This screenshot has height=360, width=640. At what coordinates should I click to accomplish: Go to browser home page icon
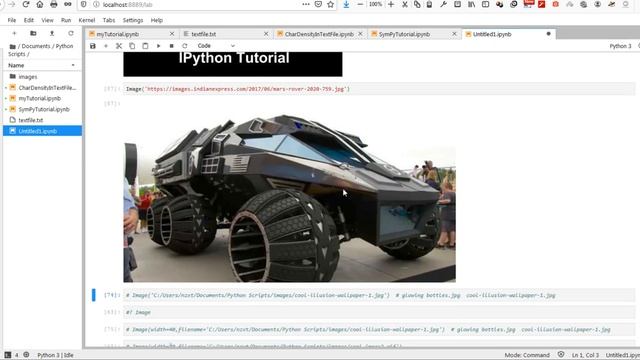pyautogui.click(x=40, y=4)
